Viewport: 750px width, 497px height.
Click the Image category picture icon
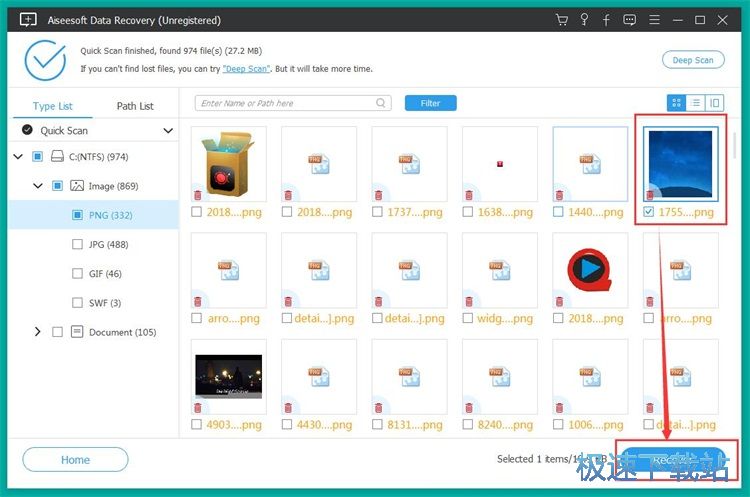[x=77, y=186]
